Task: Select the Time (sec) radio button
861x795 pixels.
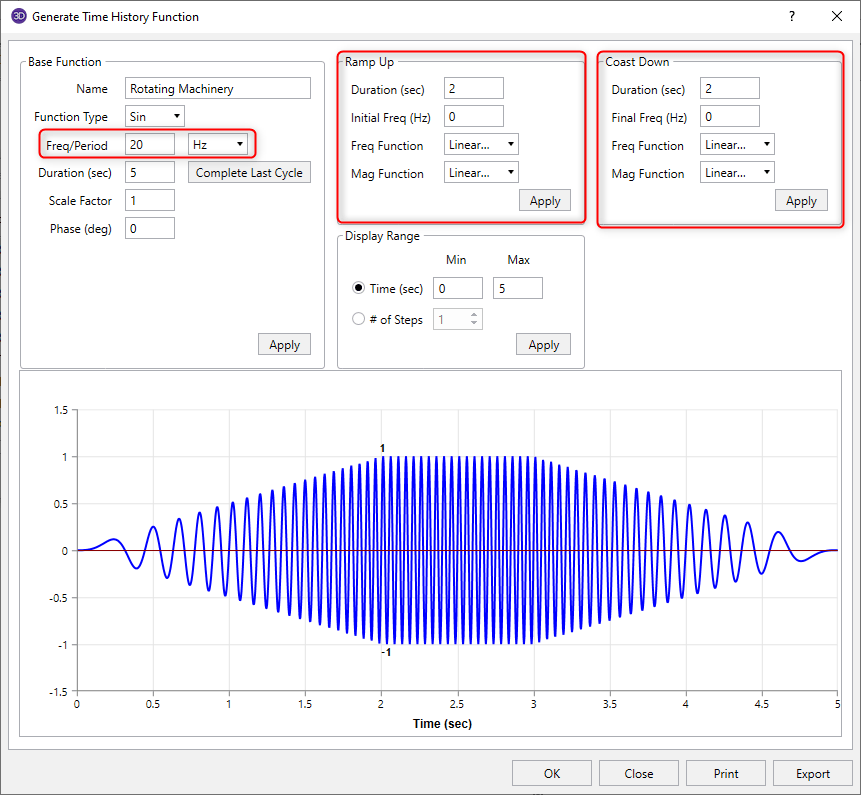Action: [359, 289]
